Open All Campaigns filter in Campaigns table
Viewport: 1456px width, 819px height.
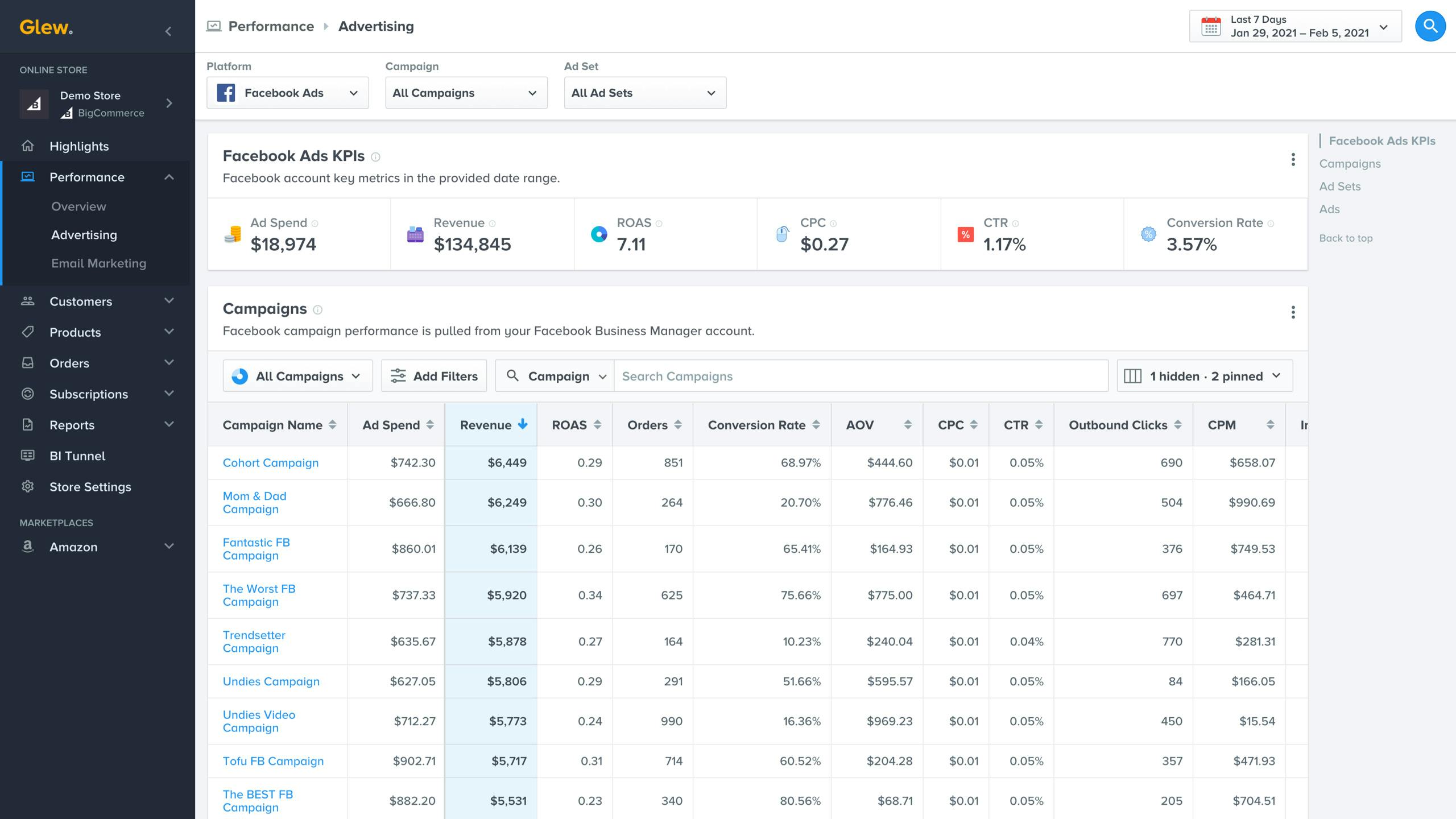(x=297, y=376)
